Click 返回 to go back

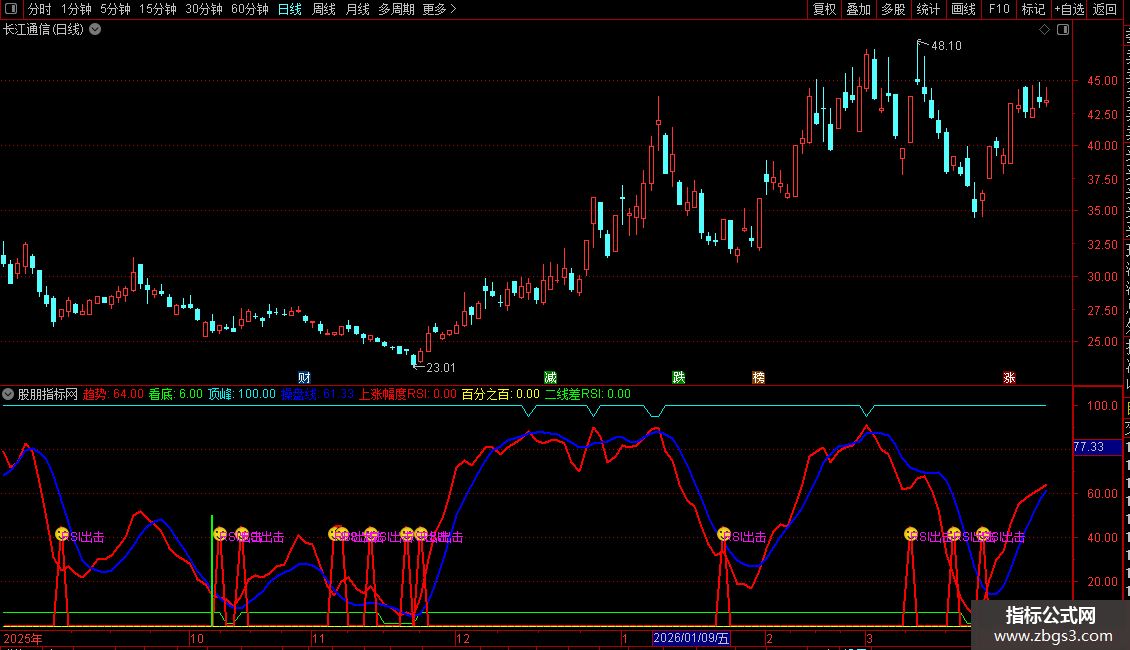[1105, 9]
